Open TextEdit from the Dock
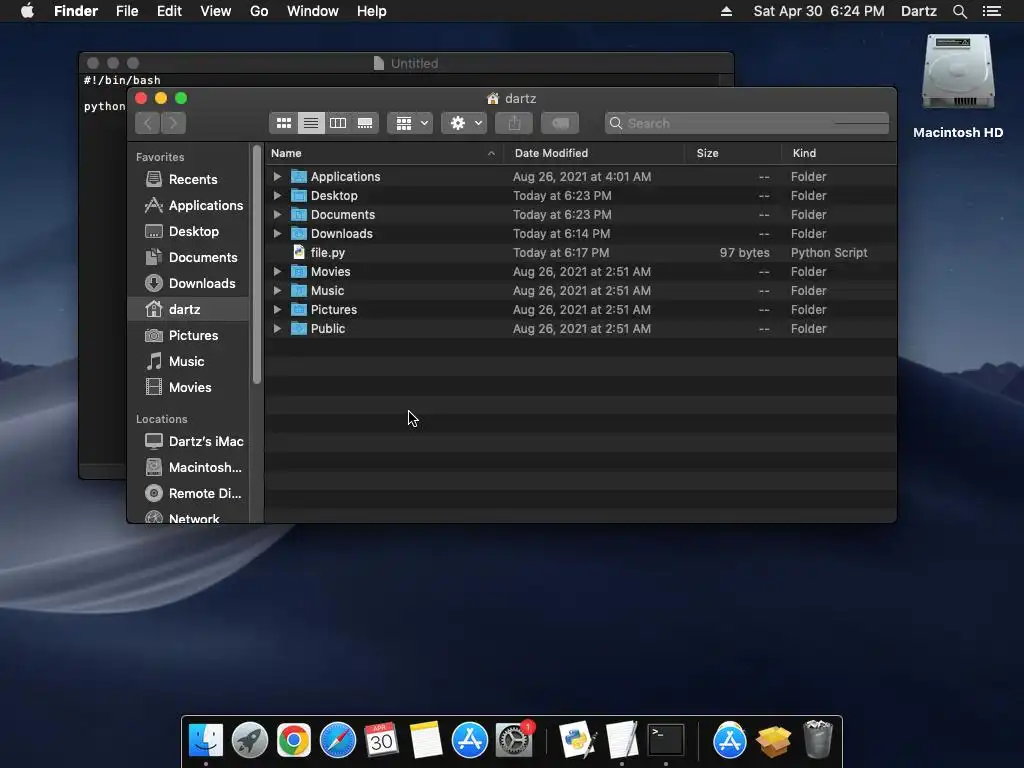This screenshot has width=1024, height=768. (x=622, y=740)
